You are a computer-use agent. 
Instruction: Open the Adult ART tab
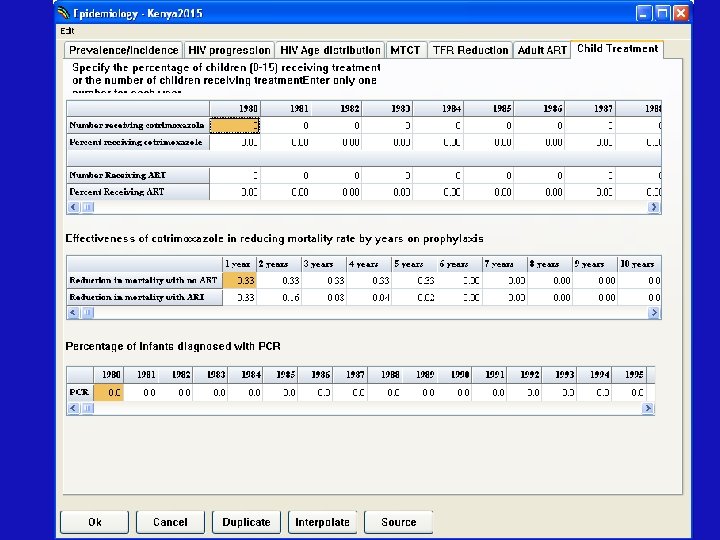pyautogui.click(x=542, y=50)
